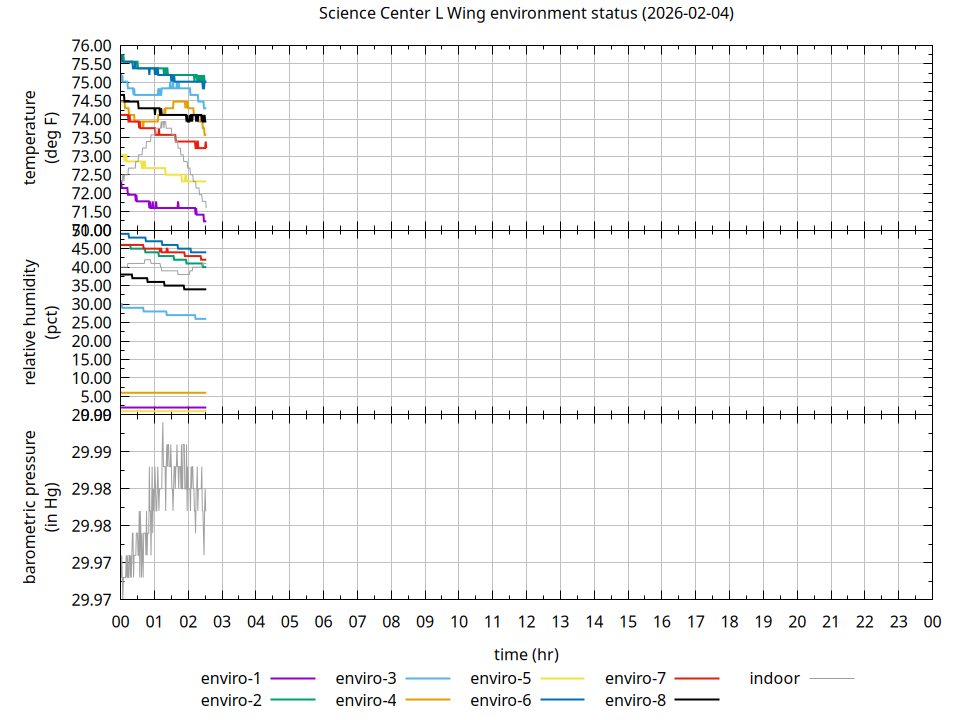
Task: Click the 29.99 pressure tick label
Action: pyautogui.click(x=91, y=452)
